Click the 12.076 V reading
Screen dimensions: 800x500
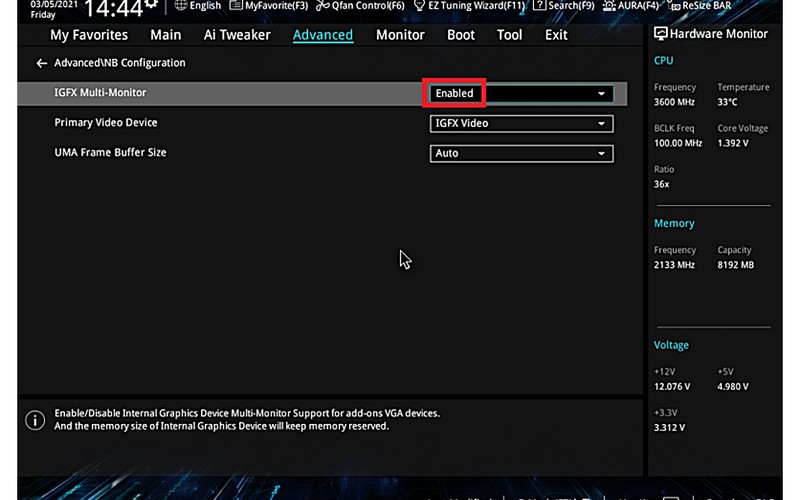coord(672,386)
